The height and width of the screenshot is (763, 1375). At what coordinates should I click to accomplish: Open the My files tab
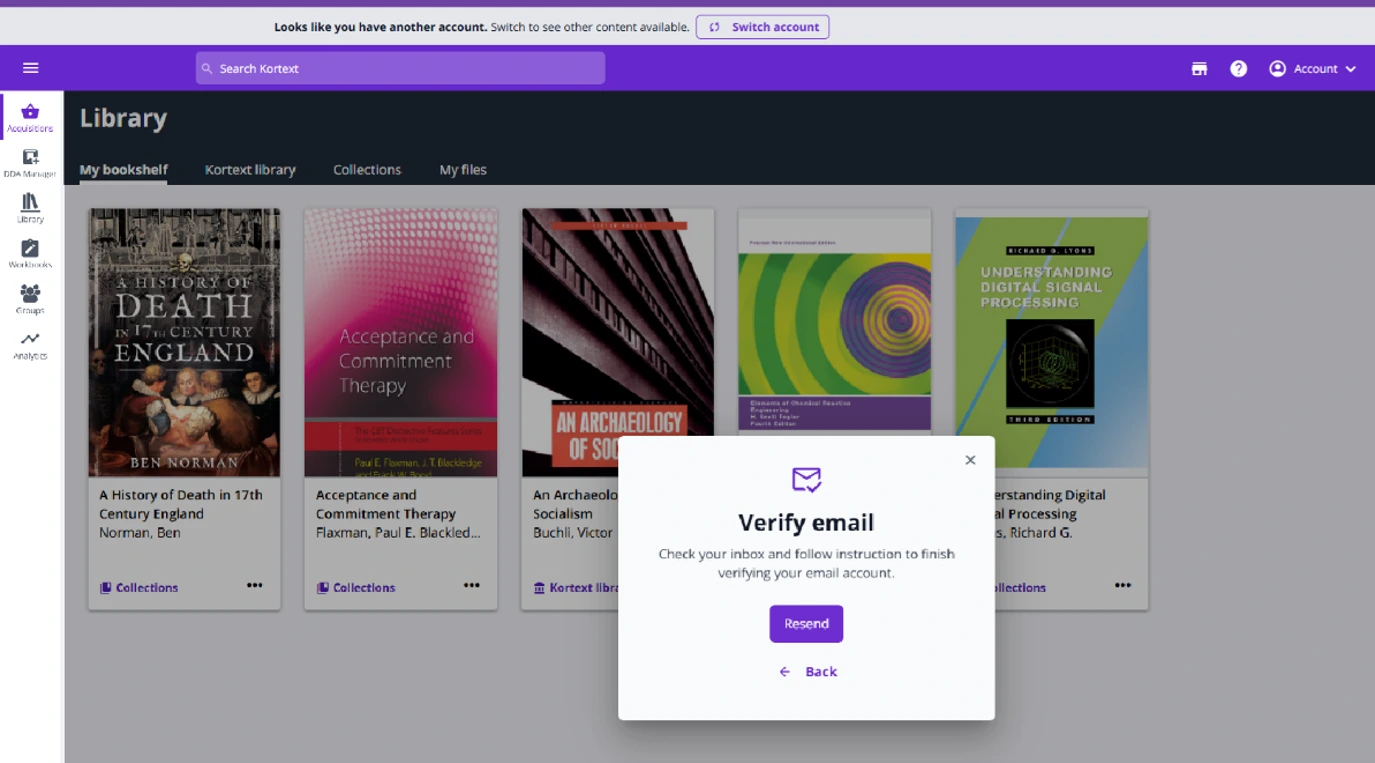click(x=463, y=170)
